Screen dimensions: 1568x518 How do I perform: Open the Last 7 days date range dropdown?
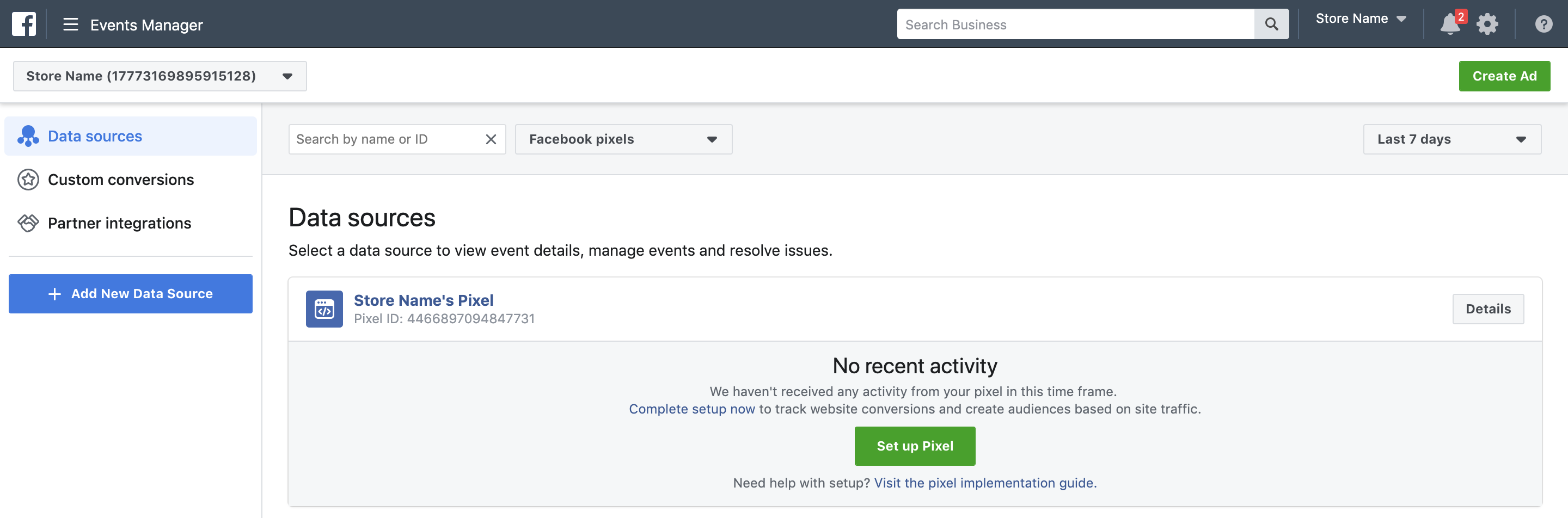click(1451, 139)
